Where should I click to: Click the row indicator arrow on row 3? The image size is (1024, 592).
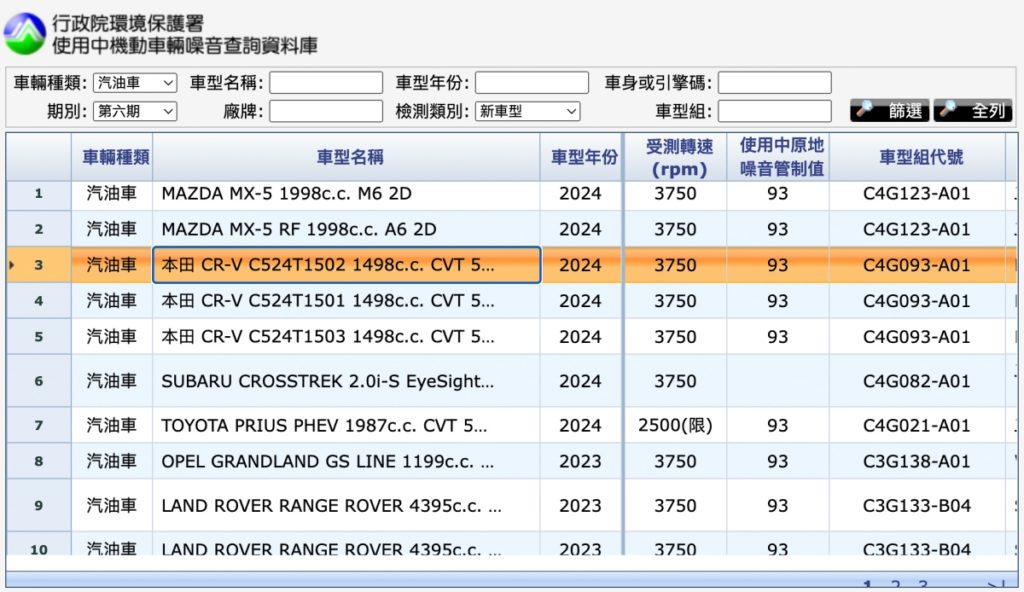12,265
